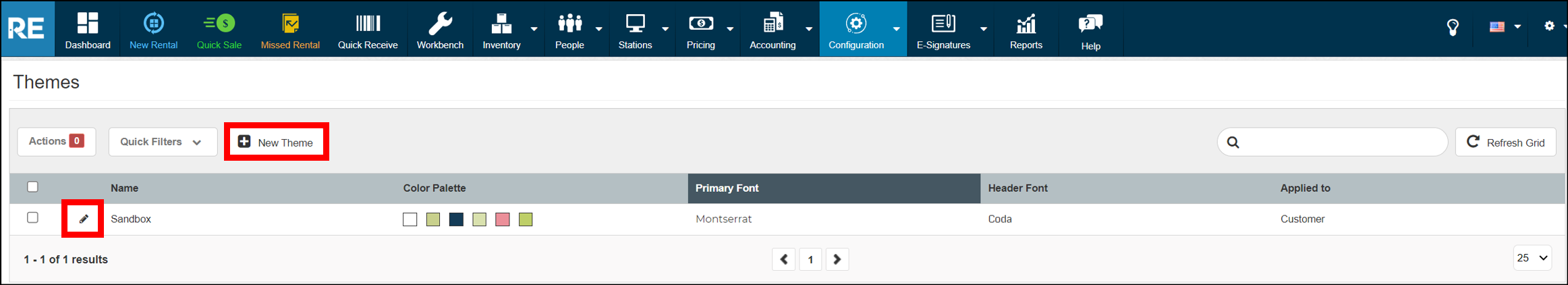Viewport: 1568px width, 285px height.
Task: Click the lightbulb tips icon
Action: [1453, 28]
